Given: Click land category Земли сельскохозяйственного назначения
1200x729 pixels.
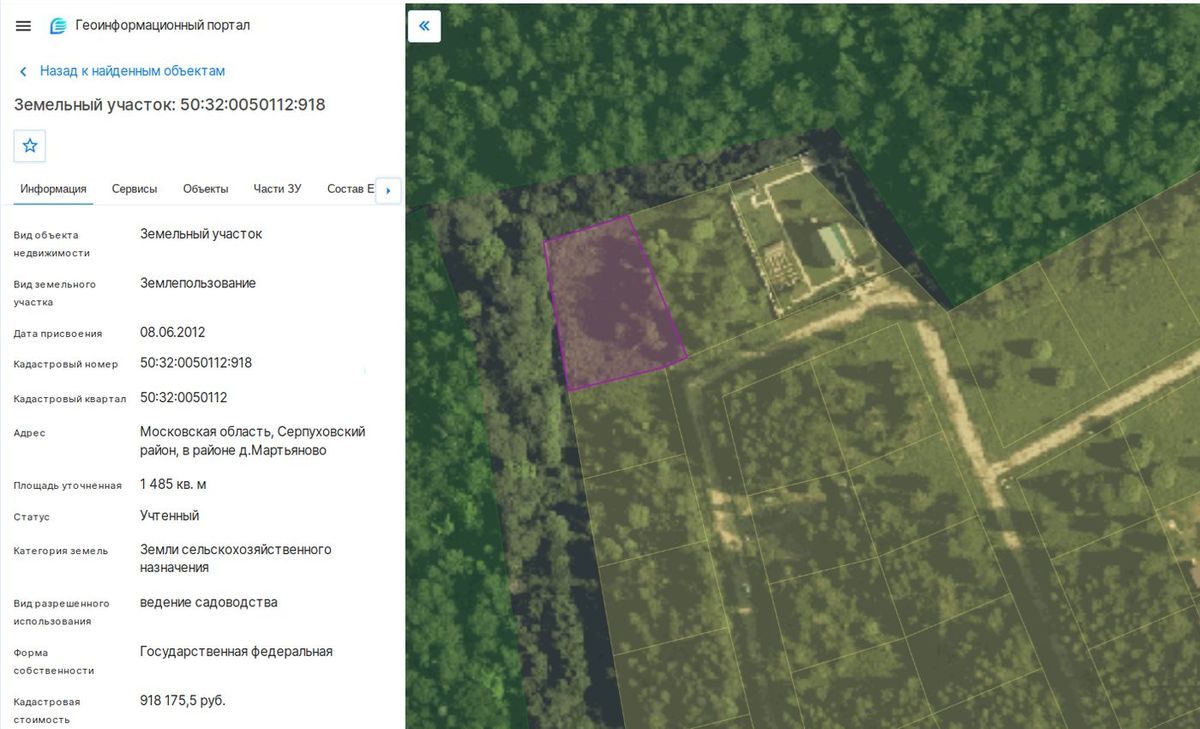Looking at the screenshot, I should click(x=236, y=558).
